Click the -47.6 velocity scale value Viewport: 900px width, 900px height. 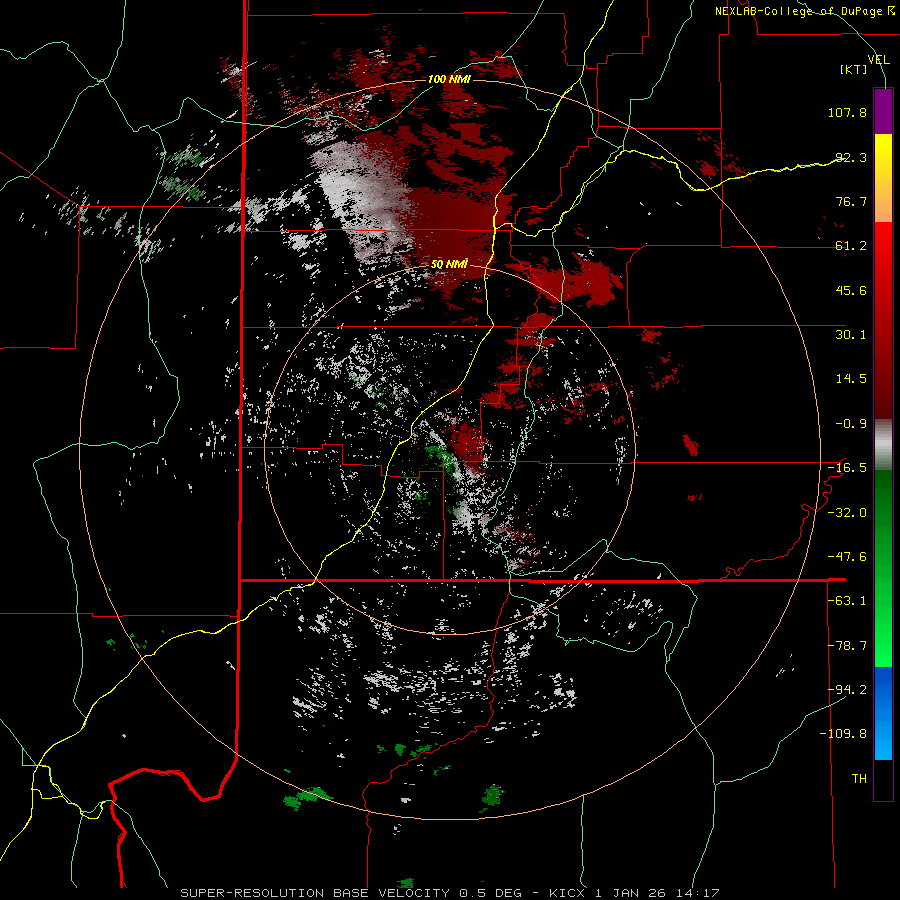[847, 557]
